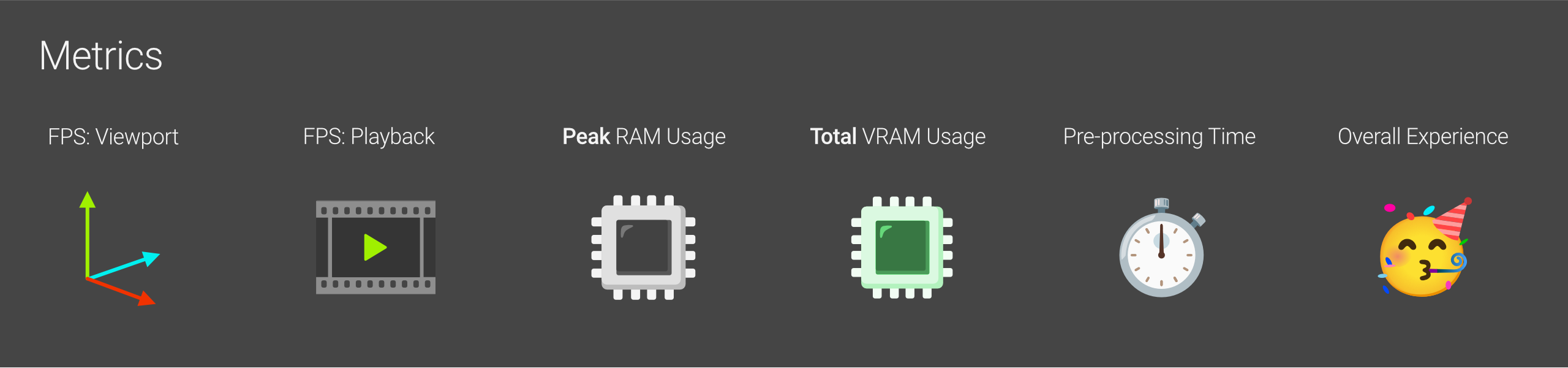Click the Peak RAM Usage label
This screenshot has height=368, width=1568.
coord(644,137)
